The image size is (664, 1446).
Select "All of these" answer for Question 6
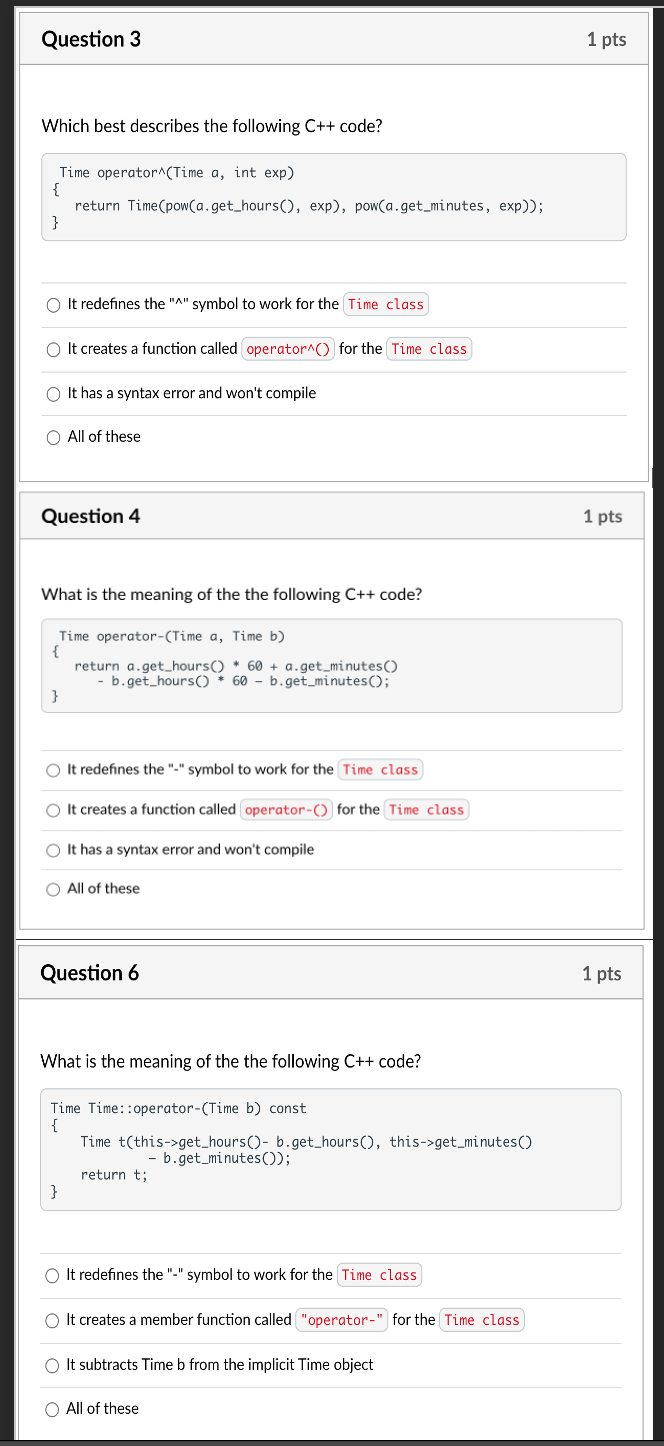pyautogui.click(x=51, y=1408)
